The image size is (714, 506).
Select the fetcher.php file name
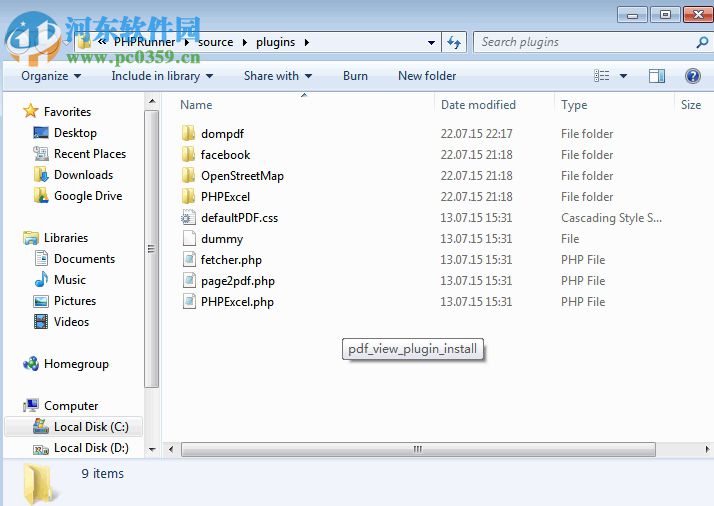coord(231,260)
